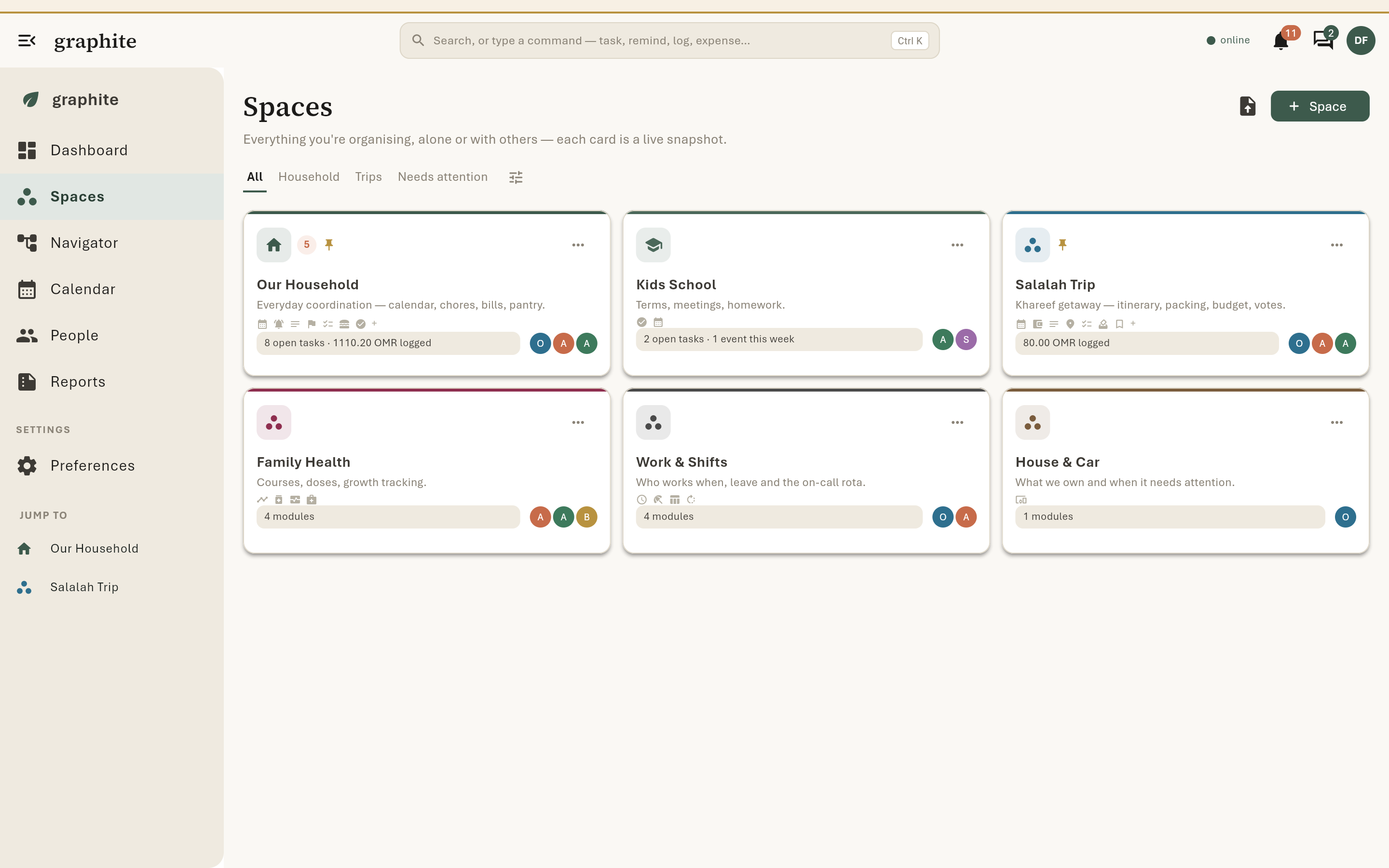Toggle the pin on Our Household card
The width and height of the screenshot is (1389, 868).
coord(329,244)
